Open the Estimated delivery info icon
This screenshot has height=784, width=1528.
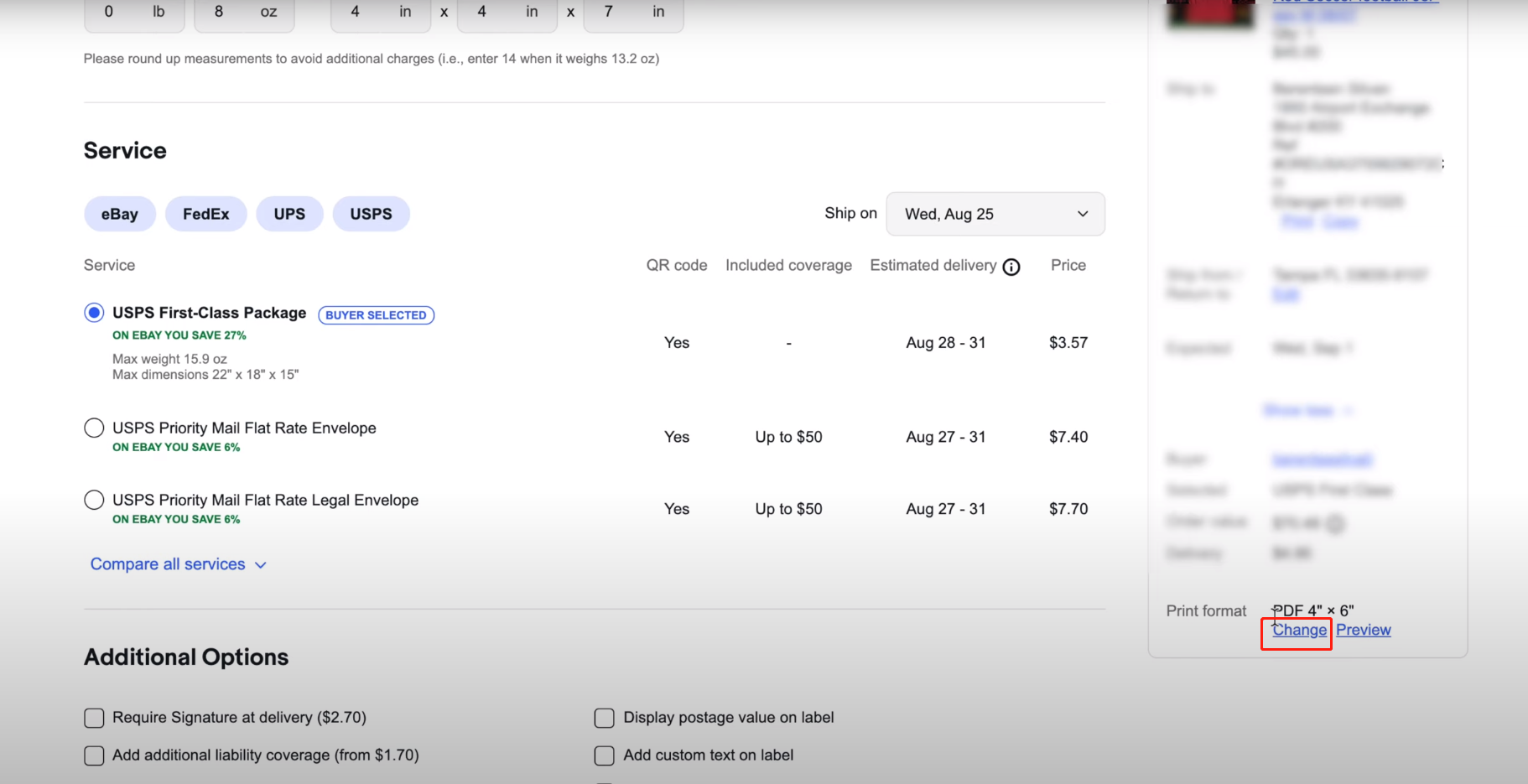click(x=1011, y=267)
